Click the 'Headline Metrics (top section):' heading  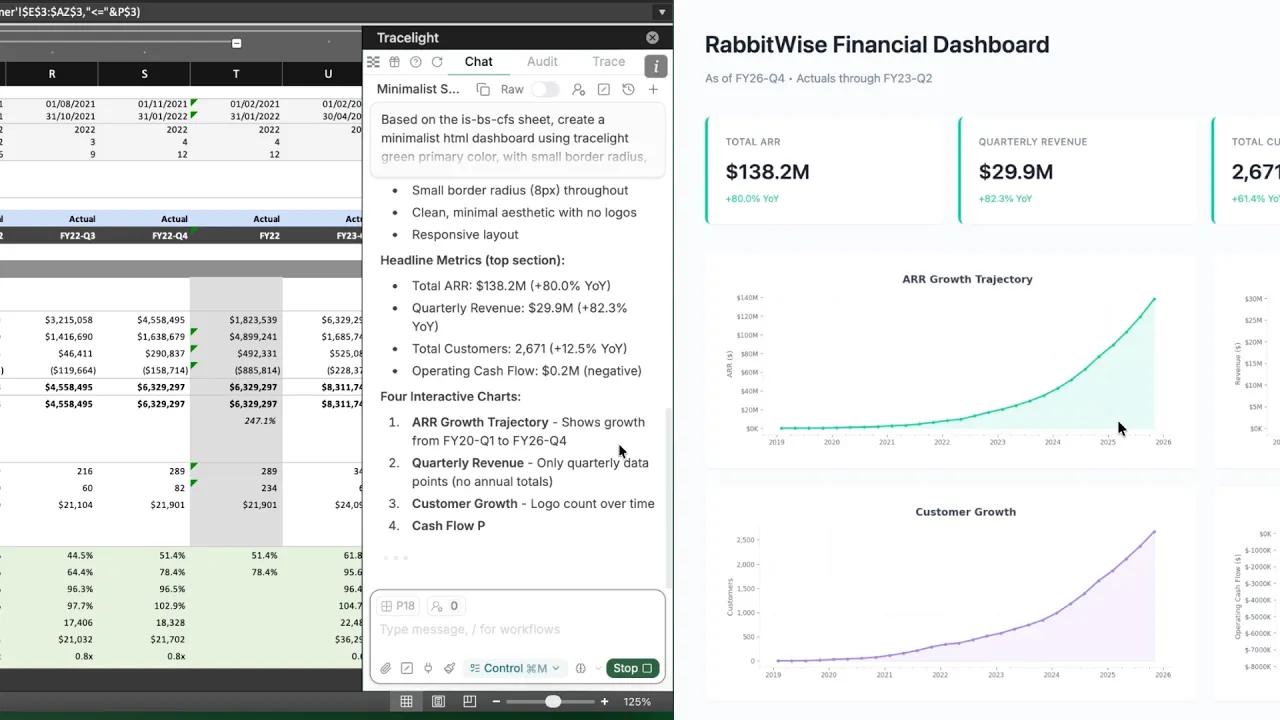pyautogui.click(x=472, y=260)
